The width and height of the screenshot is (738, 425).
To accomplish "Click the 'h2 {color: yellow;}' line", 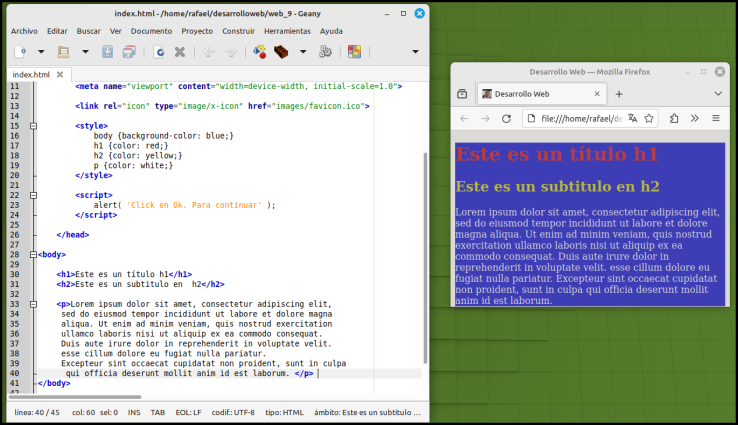I will 138,156.
